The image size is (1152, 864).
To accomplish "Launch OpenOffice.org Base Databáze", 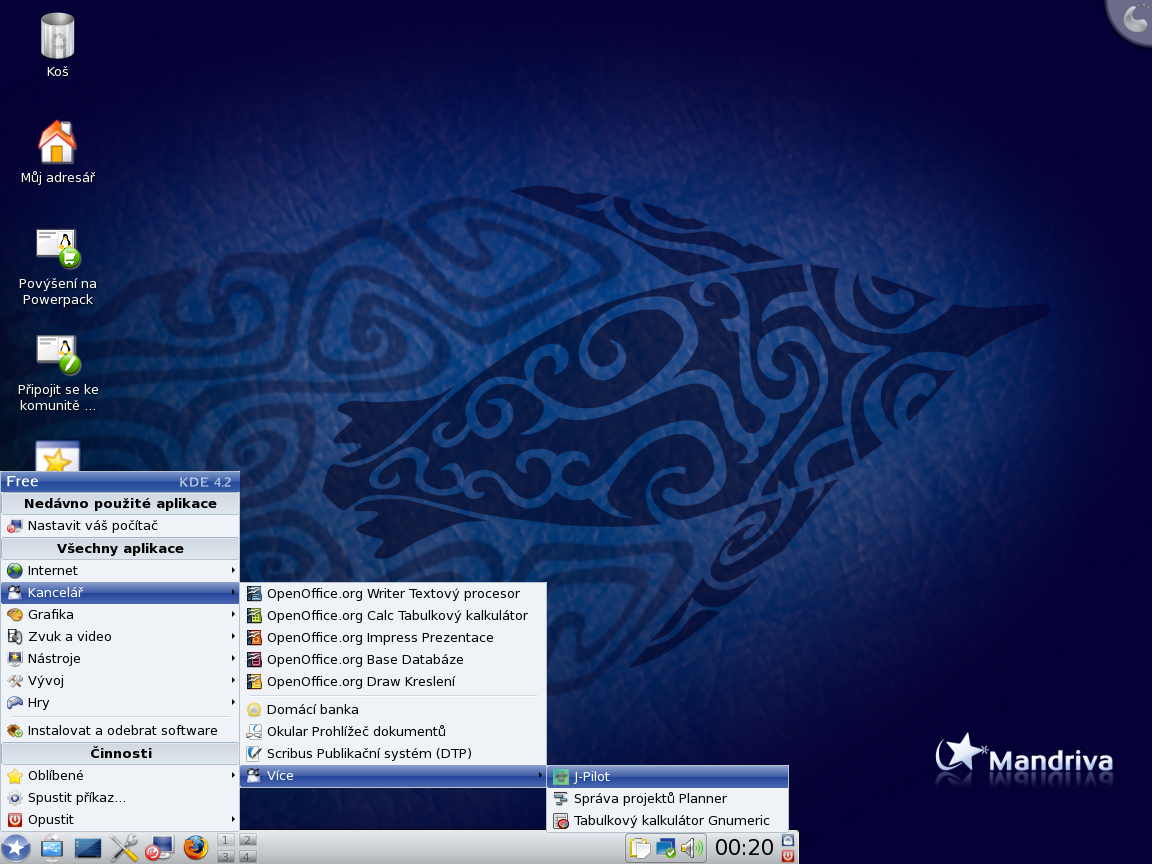I will click(394, 659).
